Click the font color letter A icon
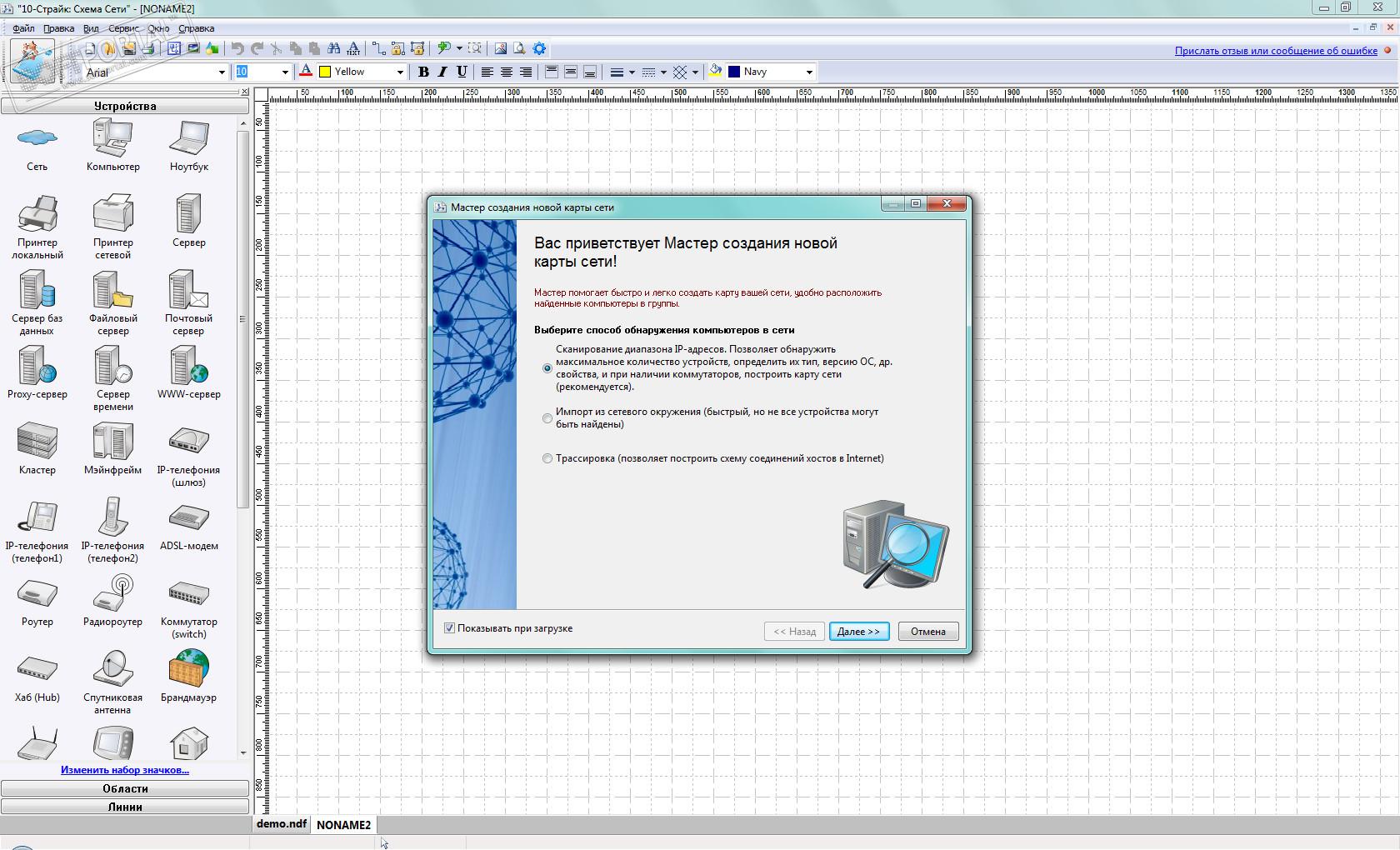The height and width of the screenshot is (850, 1400). 306,71
